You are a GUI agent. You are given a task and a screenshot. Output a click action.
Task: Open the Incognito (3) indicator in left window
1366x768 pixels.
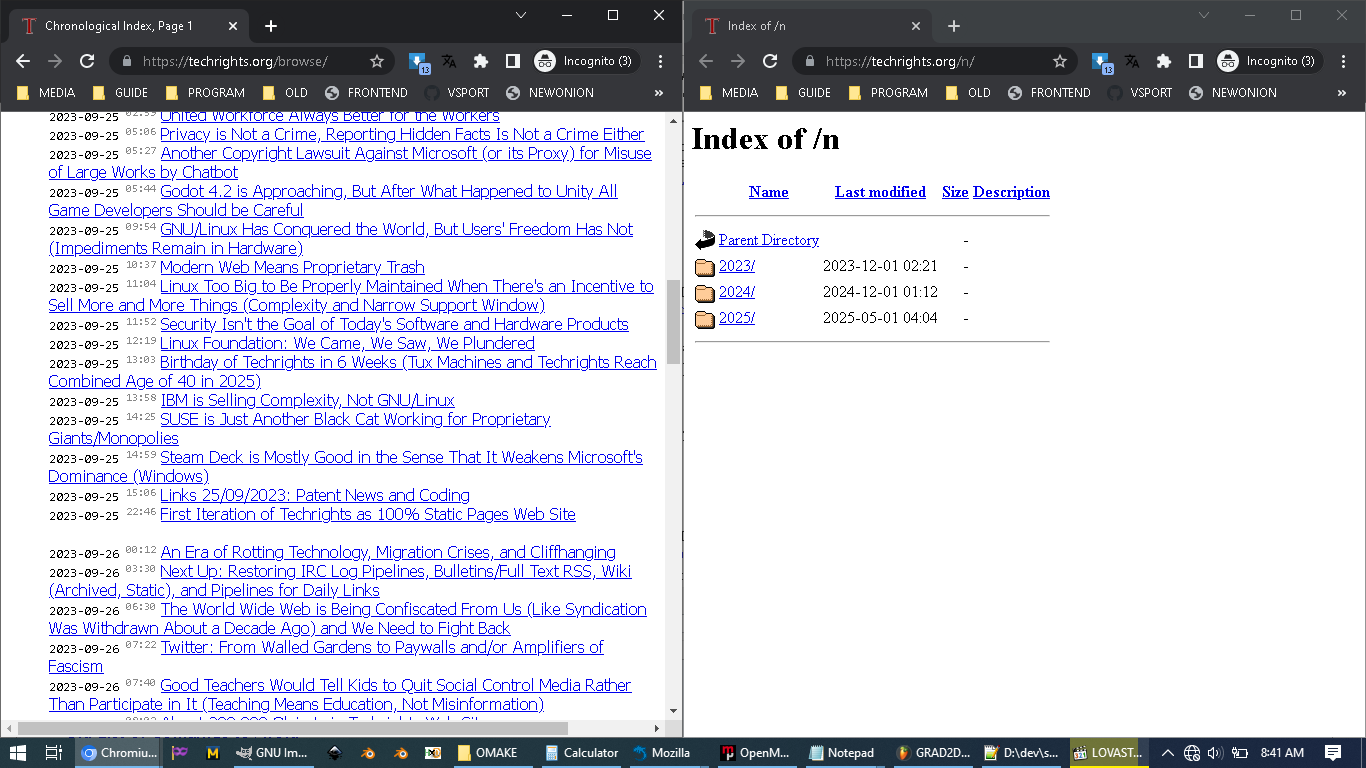[586, 61]
